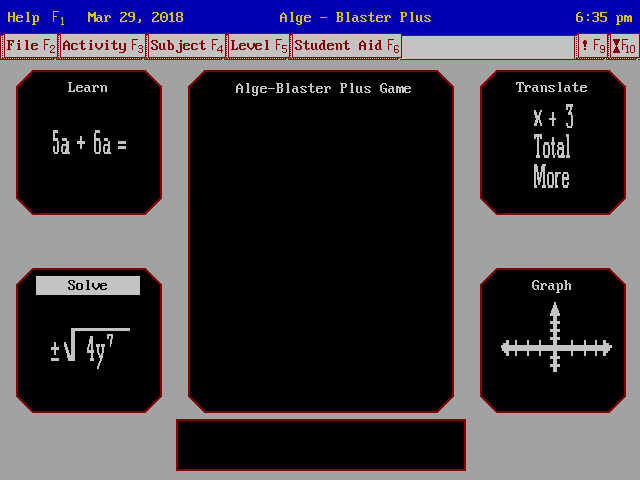Open the File menu
The image size is (640, 480).
pos(31,46)
